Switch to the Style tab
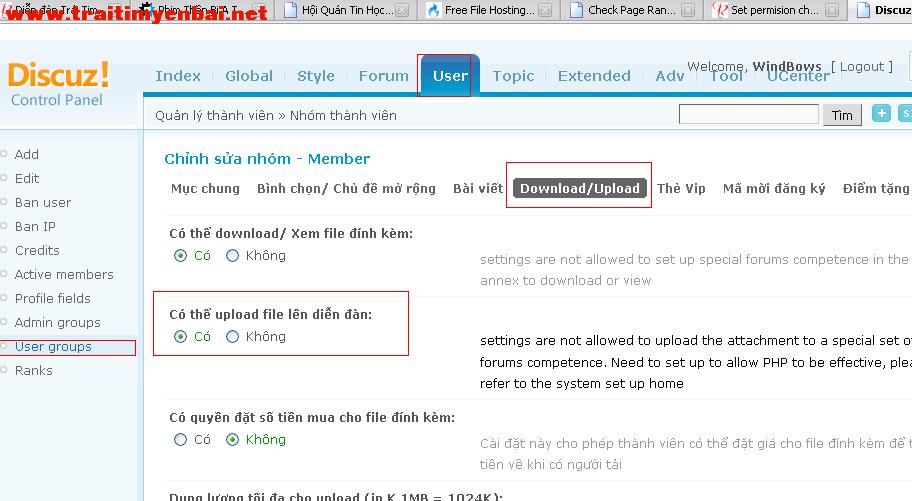 [316, 76]
